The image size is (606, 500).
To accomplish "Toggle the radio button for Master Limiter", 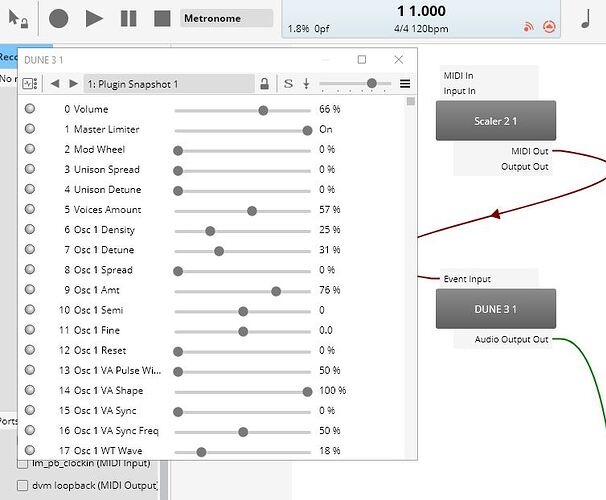I will (x=30, y=129).
